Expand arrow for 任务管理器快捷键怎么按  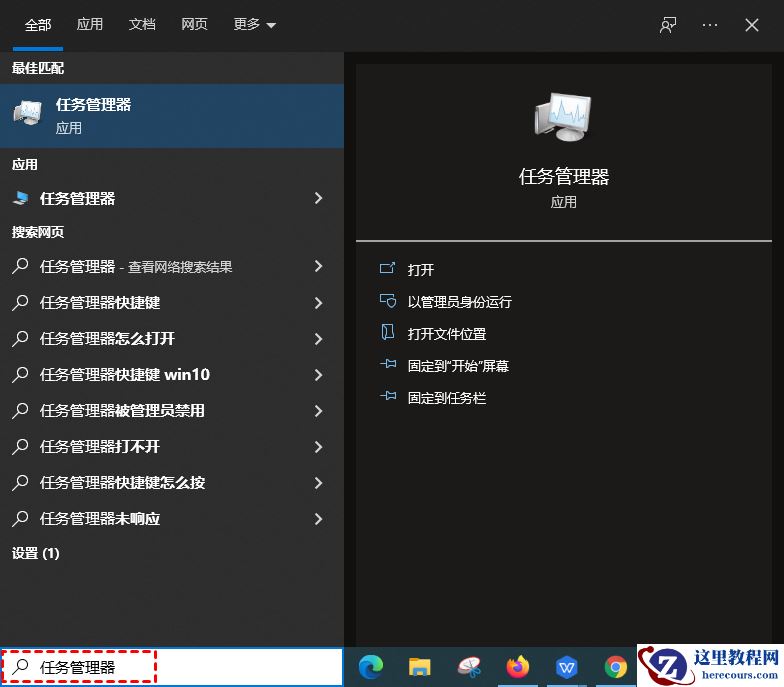point(318,482)
